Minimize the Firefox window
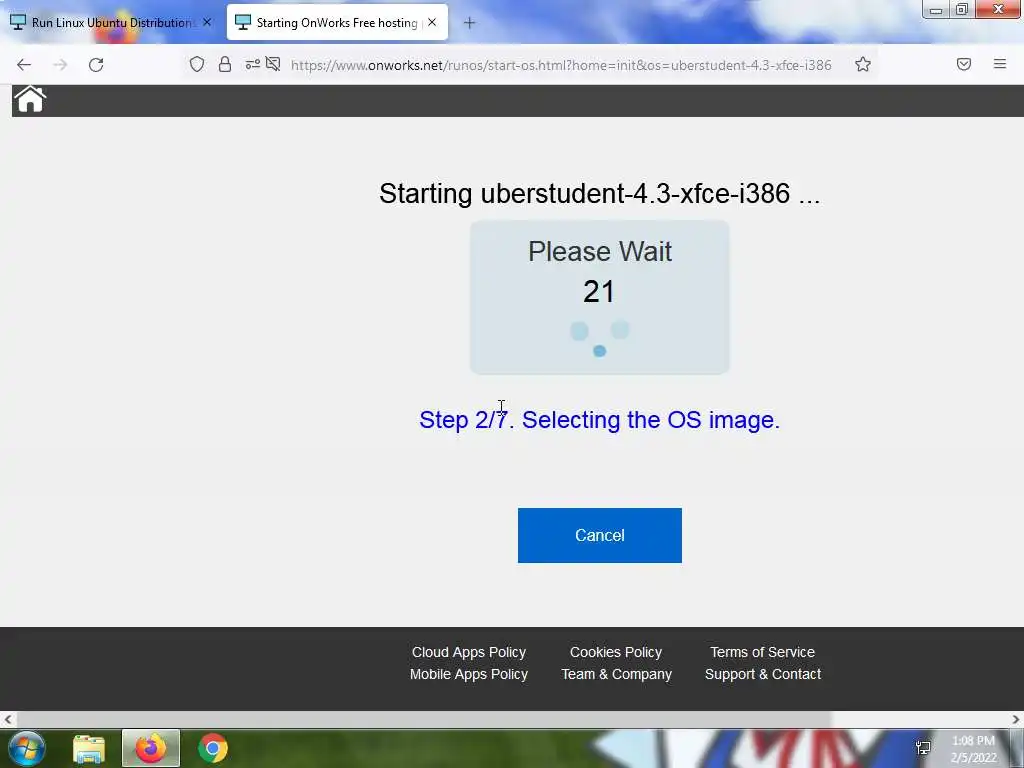 click(x=936, y=9)
